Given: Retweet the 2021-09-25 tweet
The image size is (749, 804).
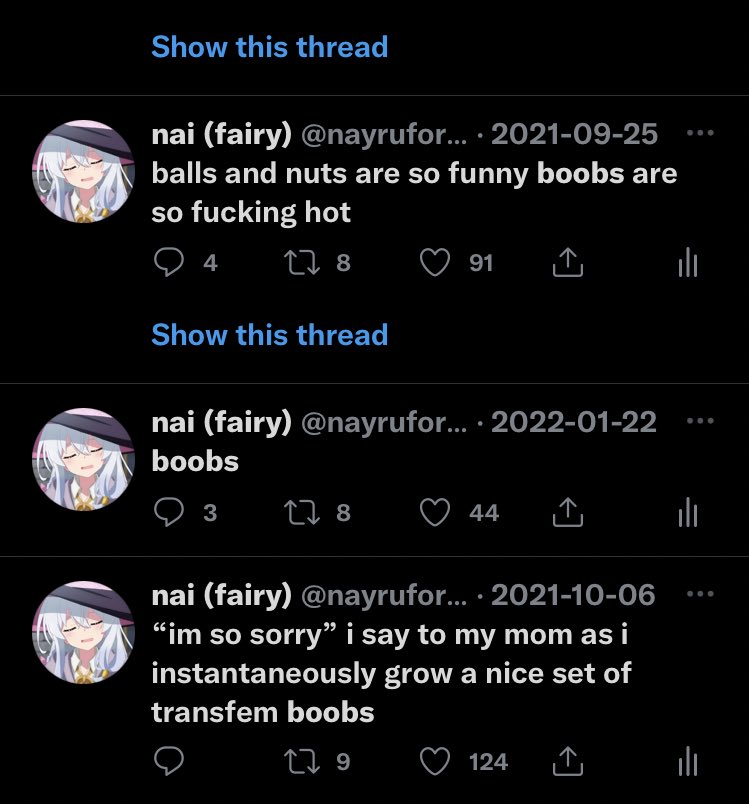Looking at the screenshot, I should pos(302,263).
